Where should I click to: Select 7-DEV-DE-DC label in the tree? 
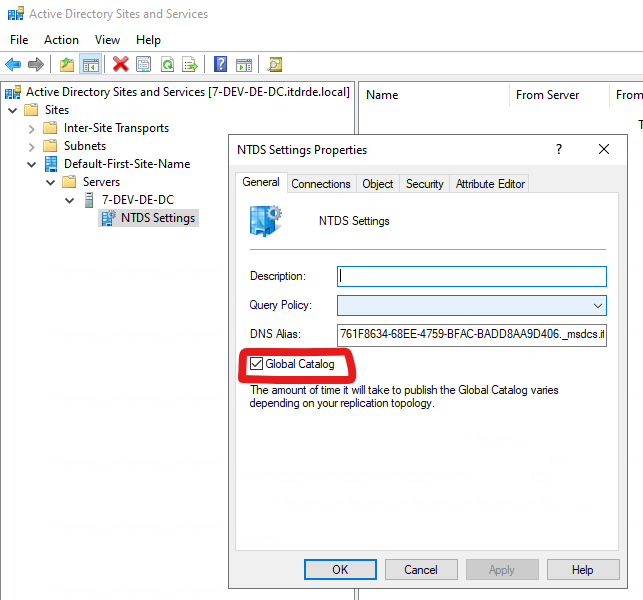138,200
